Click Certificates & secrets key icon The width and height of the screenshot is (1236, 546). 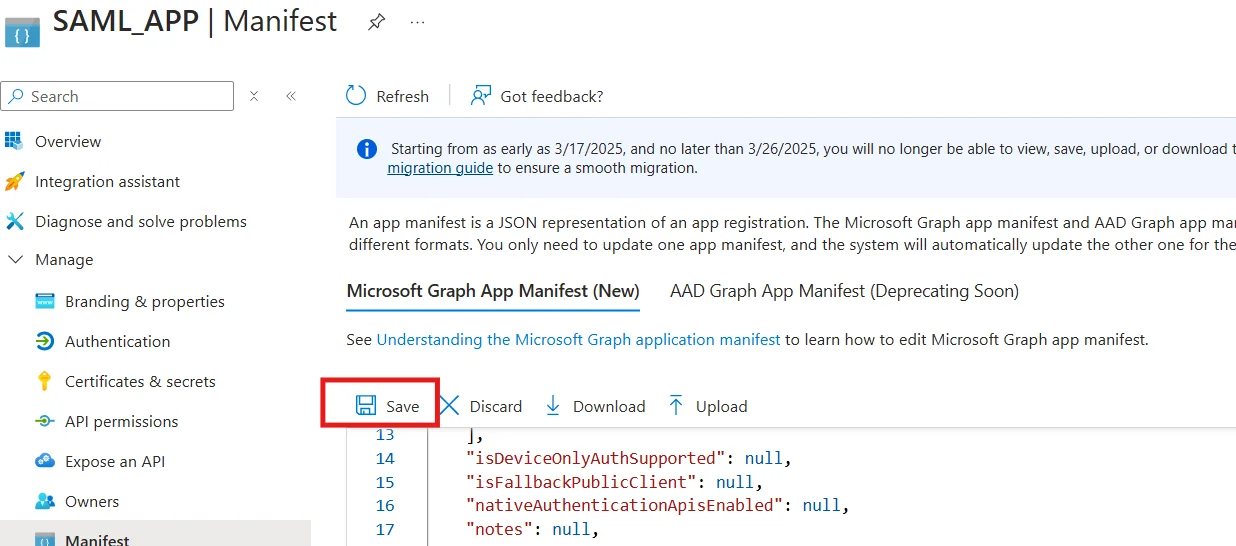click(44, 381)
